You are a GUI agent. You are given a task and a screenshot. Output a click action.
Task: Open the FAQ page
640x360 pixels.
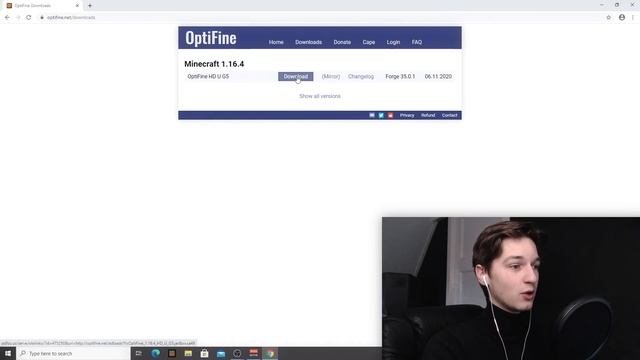[417, 42]
